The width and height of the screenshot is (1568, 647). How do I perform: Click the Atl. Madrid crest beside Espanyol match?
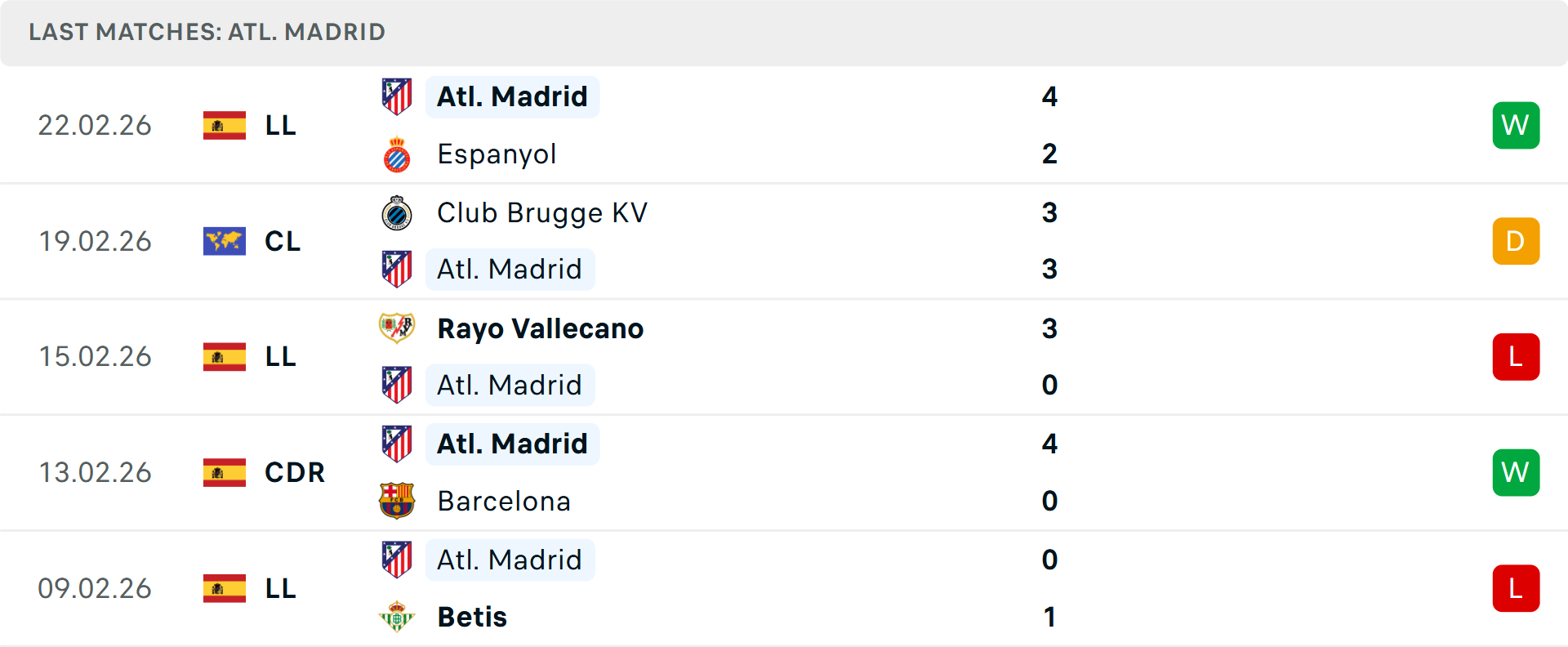(397, 96)
